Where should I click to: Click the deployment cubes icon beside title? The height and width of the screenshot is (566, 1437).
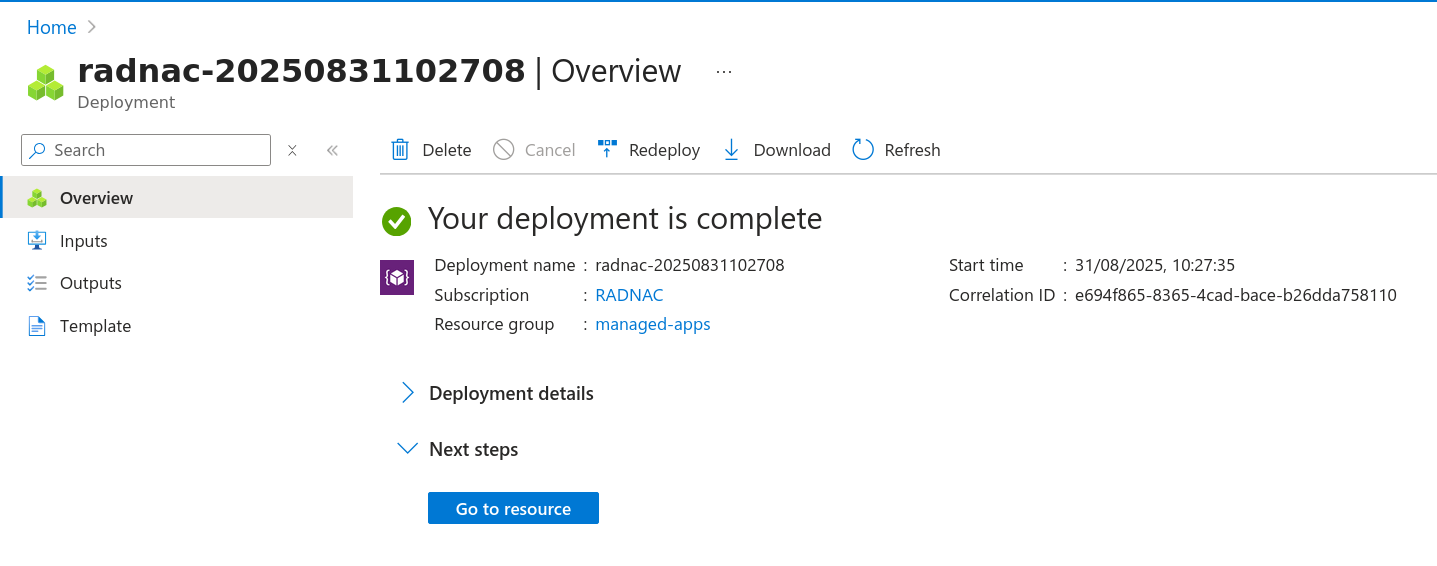click(x=45, y=83)
